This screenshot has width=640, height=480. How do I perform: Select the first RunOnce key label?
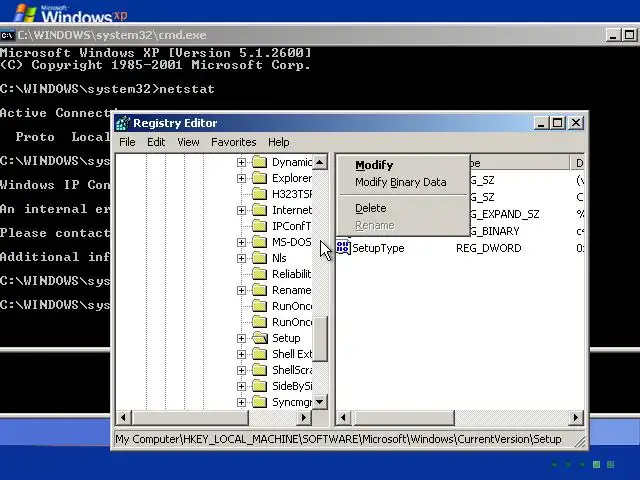click(x=292, y=306)
